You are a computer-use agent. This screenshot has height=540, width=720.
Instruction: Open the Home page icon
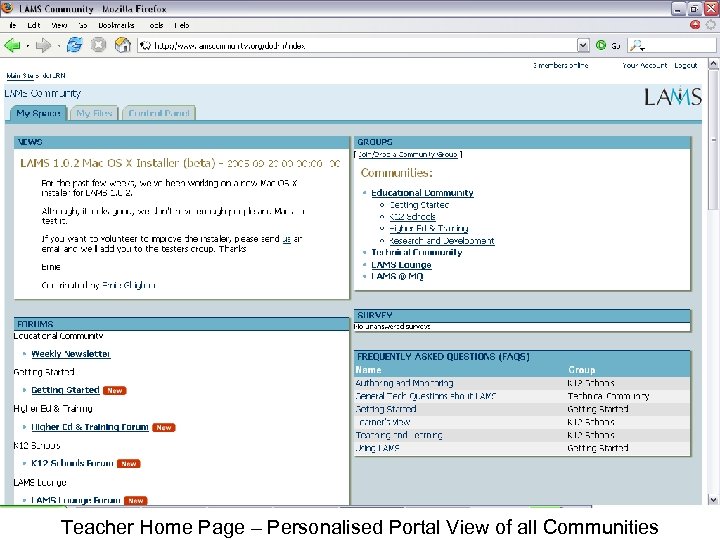[x=122, y=45]
